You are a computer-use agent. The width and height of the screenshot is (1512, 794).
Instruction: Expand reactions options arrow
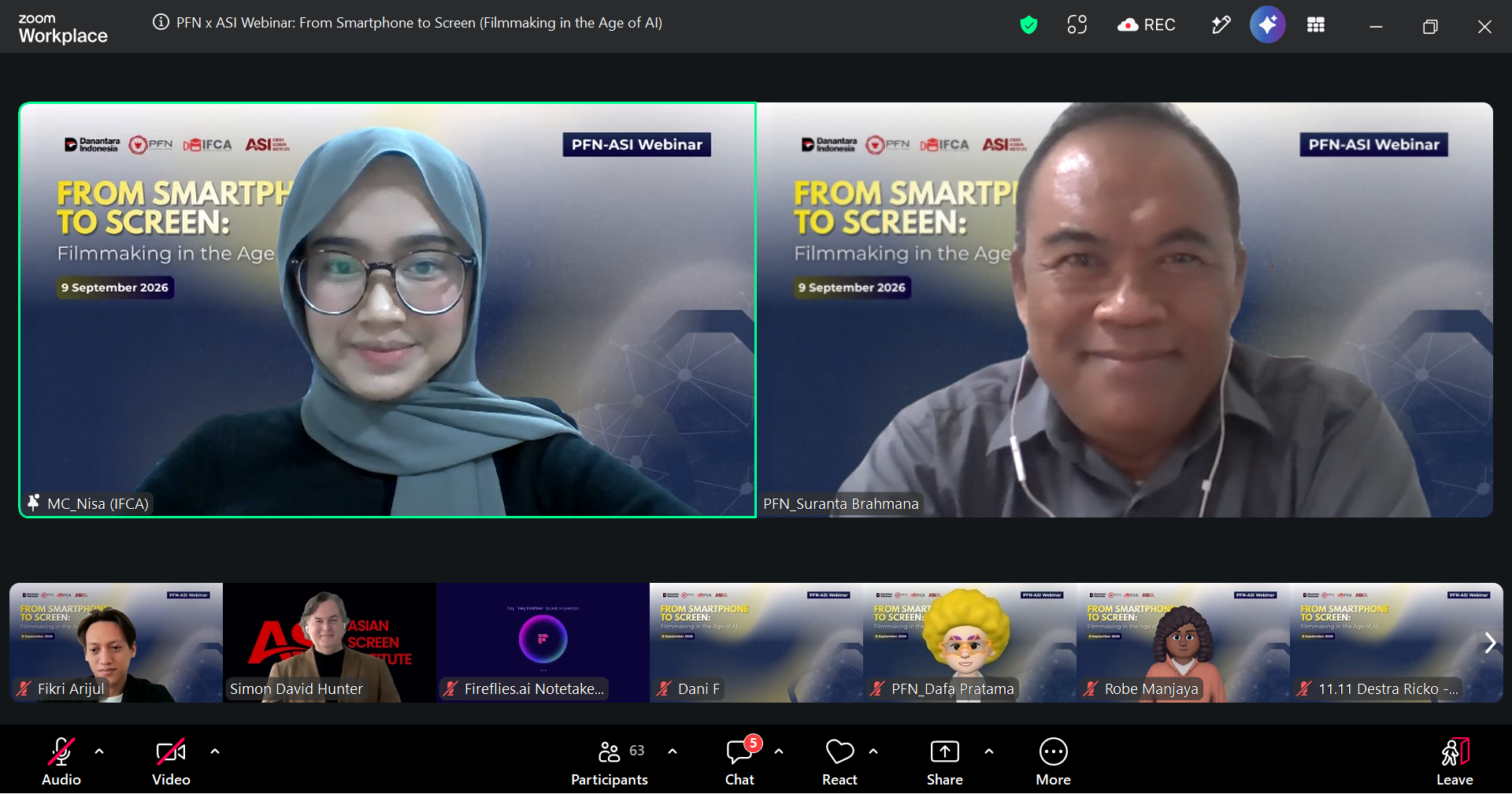(873, 751)
